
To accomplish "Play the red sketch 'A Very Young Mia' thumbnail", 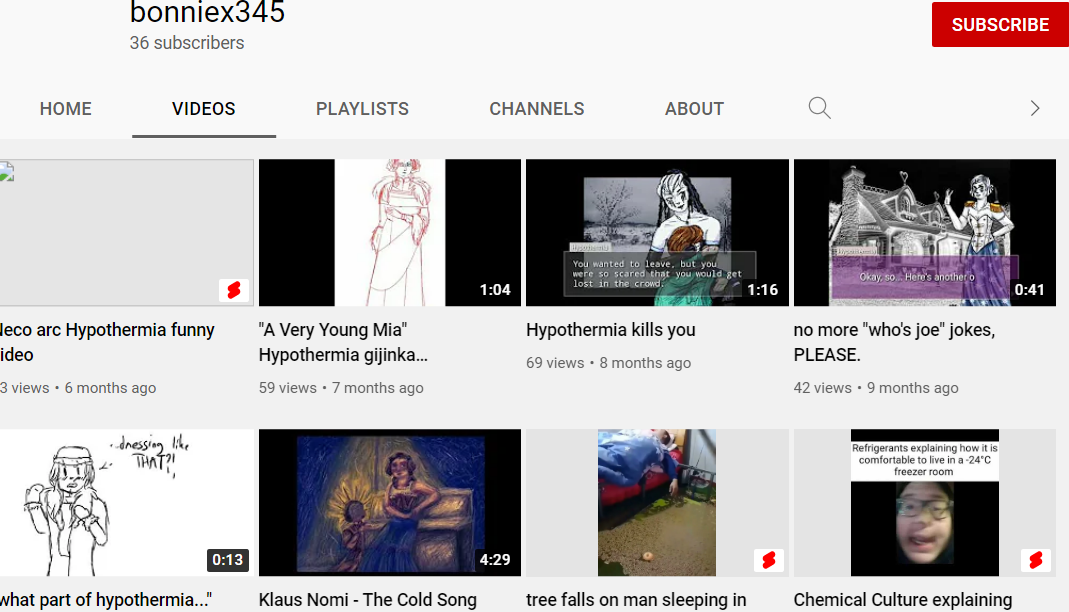I will pyautogui.click(x=390, y=232).
